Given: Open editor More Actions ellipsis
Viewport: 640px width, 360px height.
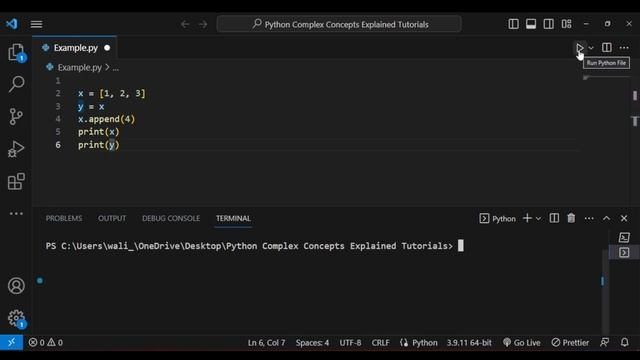Looking at the screenshot, I should (x=624, y=48).
